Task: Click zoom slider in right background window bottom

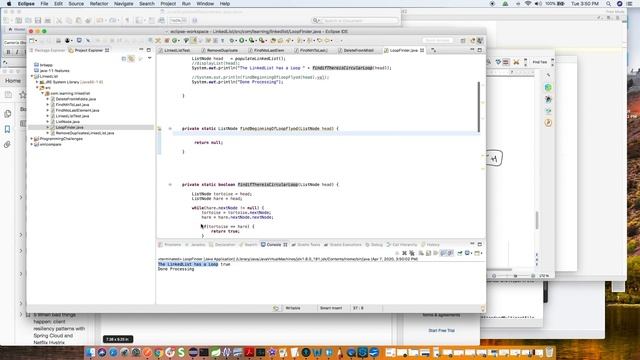Action: click(515, 276)
